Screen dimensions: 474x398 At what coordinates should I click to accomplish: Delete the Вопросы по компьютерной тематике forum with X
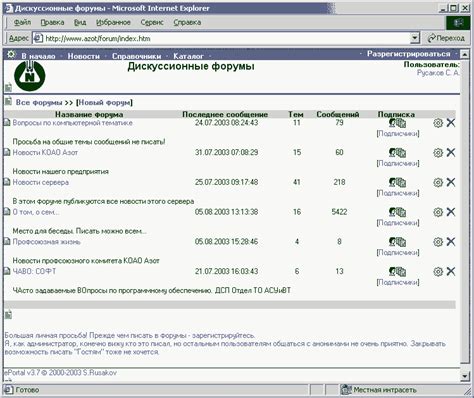click(x=451, y=123)
